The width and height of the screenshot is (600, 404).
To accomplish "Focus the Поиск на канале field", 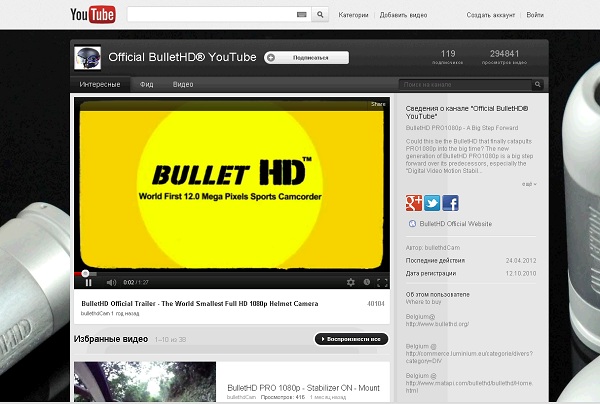I will pos(465,84).
